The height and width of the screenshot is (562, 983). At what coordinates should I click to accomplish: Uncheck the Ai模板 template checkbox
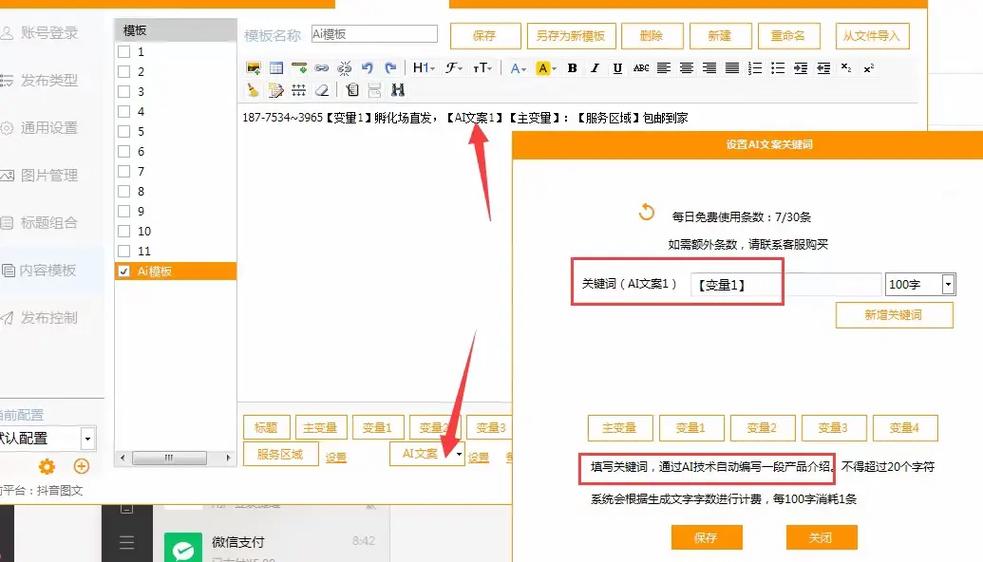[x=124, y=271]
